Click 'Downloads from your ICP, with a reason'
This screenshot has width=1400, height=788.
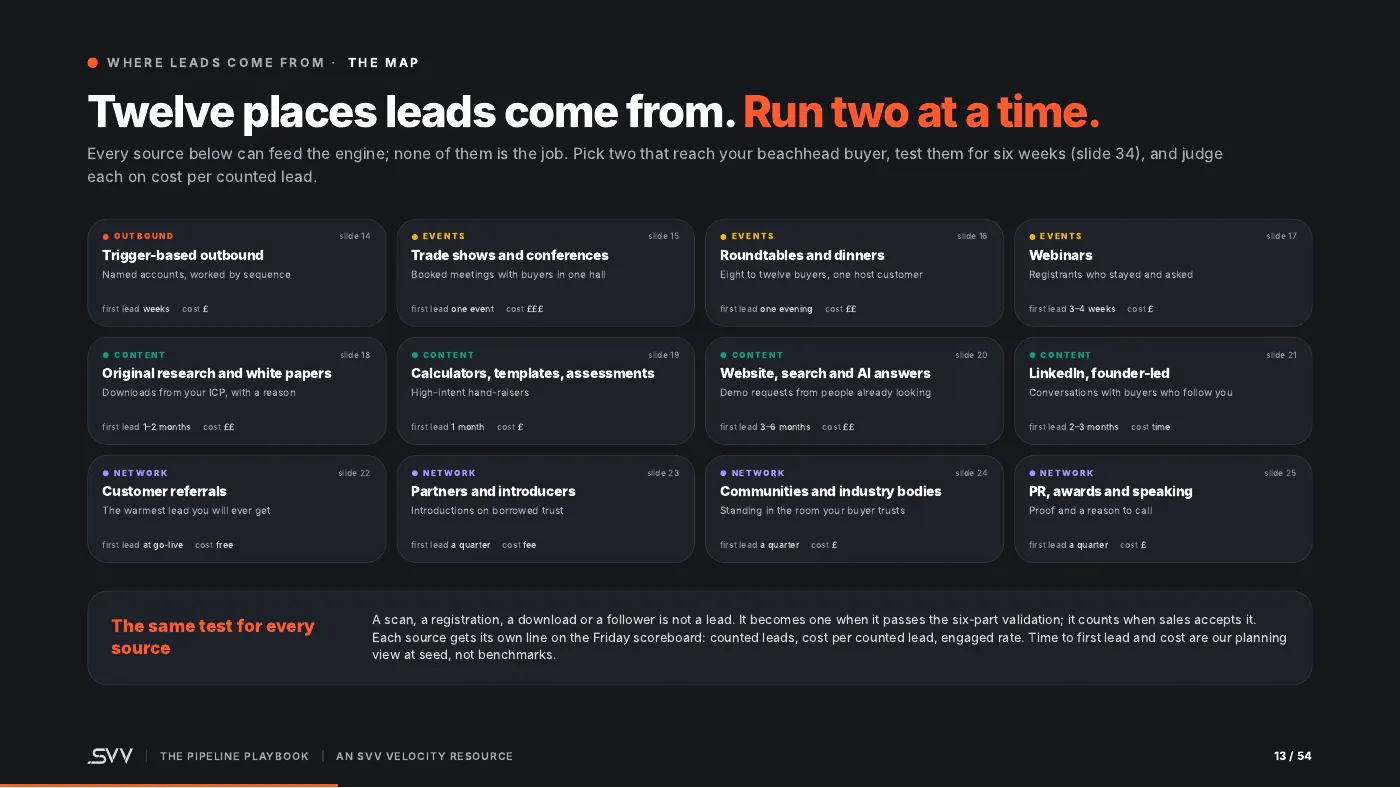(x=199, y=393)
